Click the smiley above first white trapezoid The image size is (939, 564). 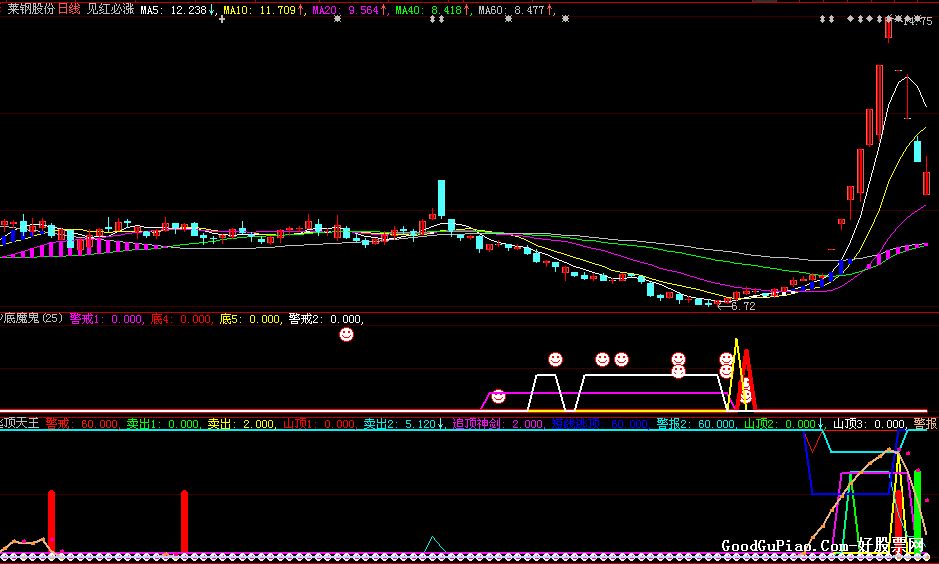coord(556,359)
